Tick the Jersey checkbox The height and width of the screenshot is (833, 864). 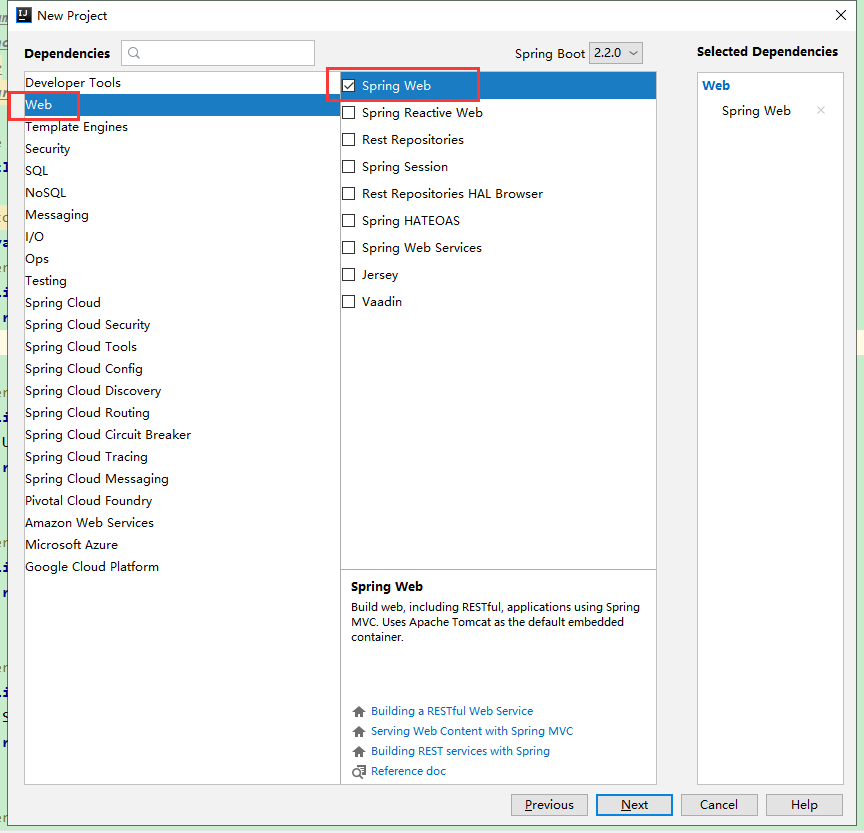click(348, 274)
